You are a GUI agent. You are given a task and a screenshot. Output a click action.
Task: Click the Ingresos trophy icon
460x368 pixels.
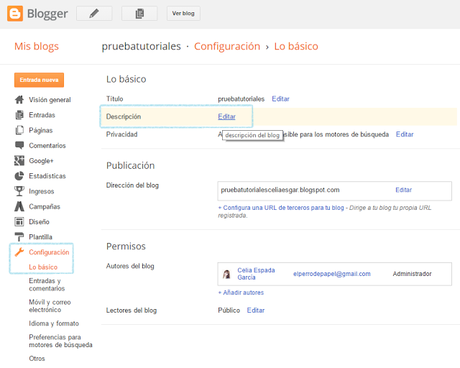point(19,191)
